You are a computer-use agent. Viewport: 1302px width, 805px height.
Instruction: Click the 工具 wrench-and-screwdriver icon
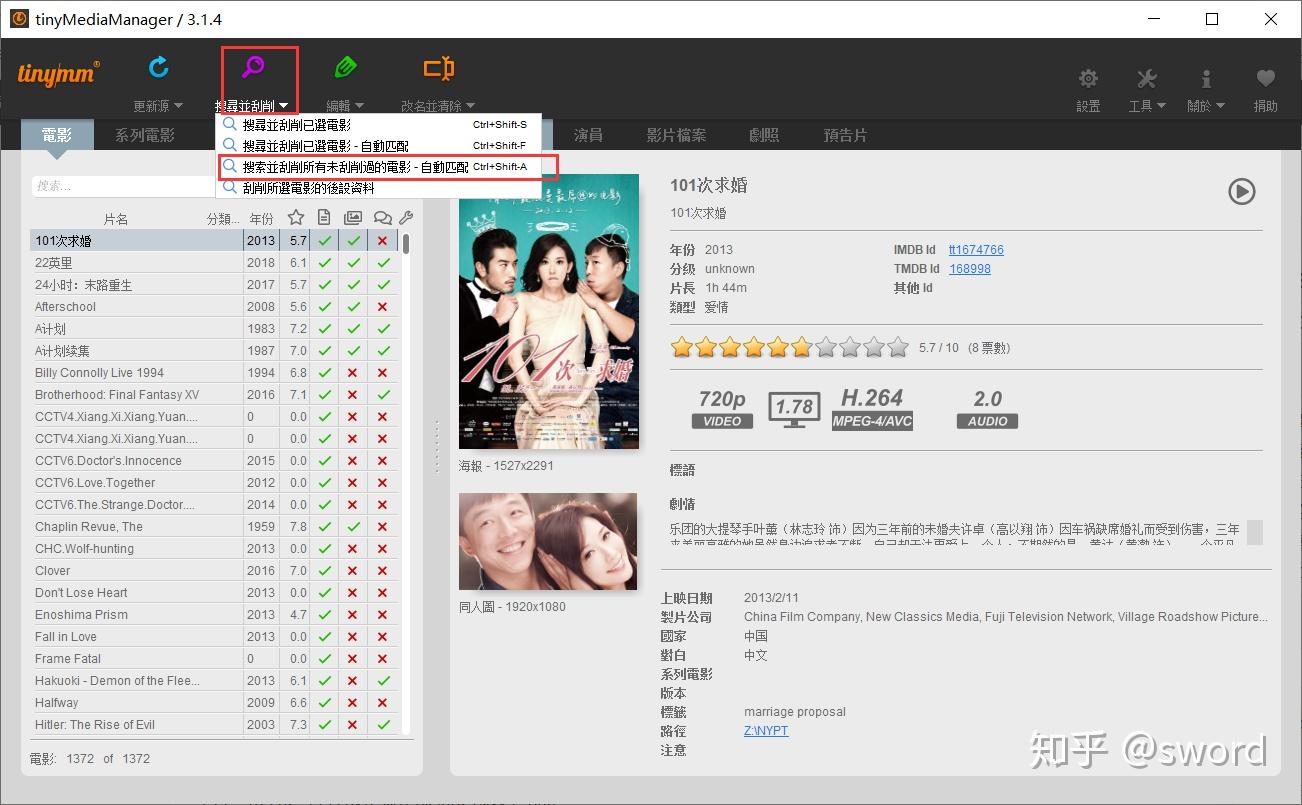click(x=1146, y=78)
